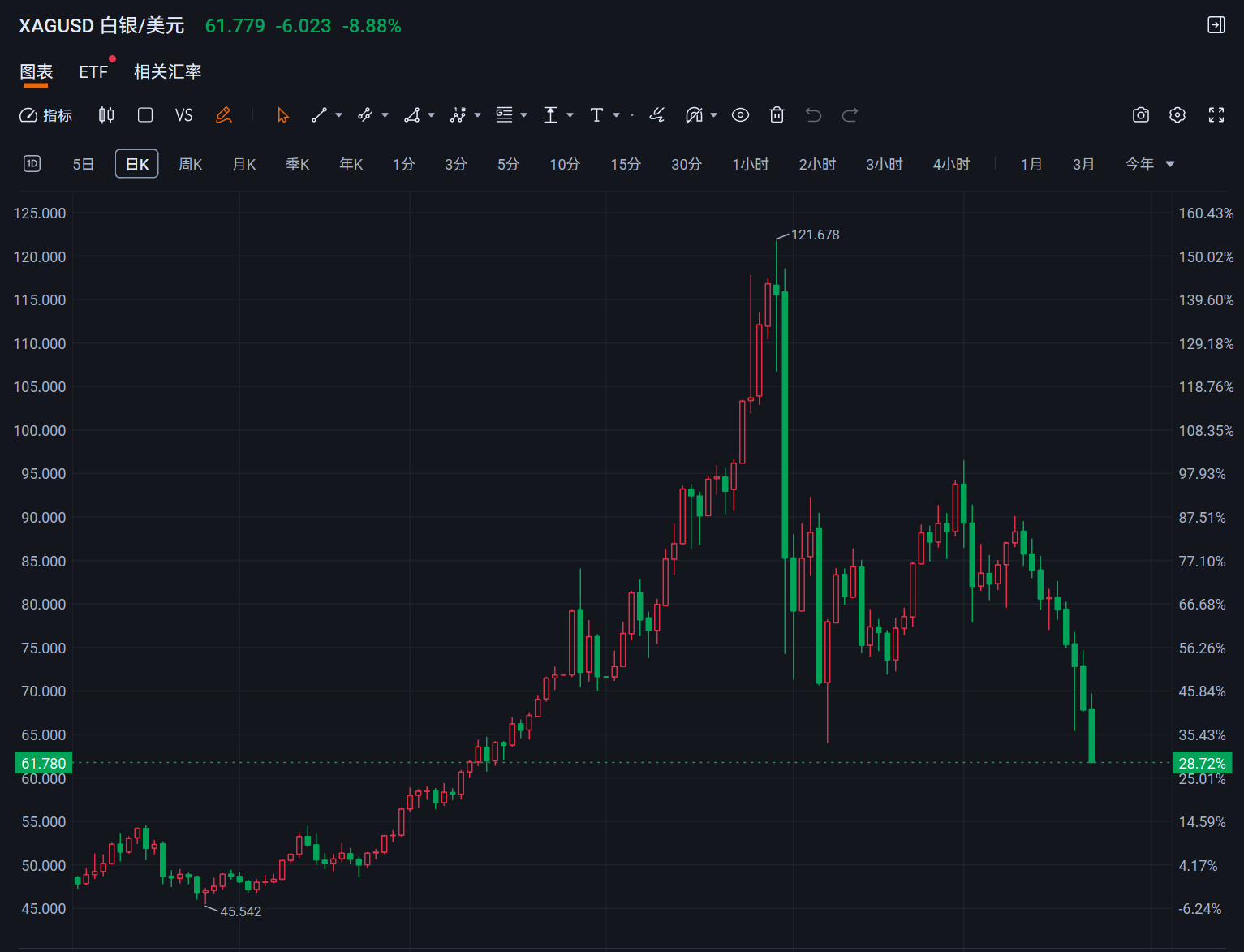The width and height of the screenshot is (1244, 952).
Task: Take a chart screenshot with camera icon
Action: coord(1140,115)
